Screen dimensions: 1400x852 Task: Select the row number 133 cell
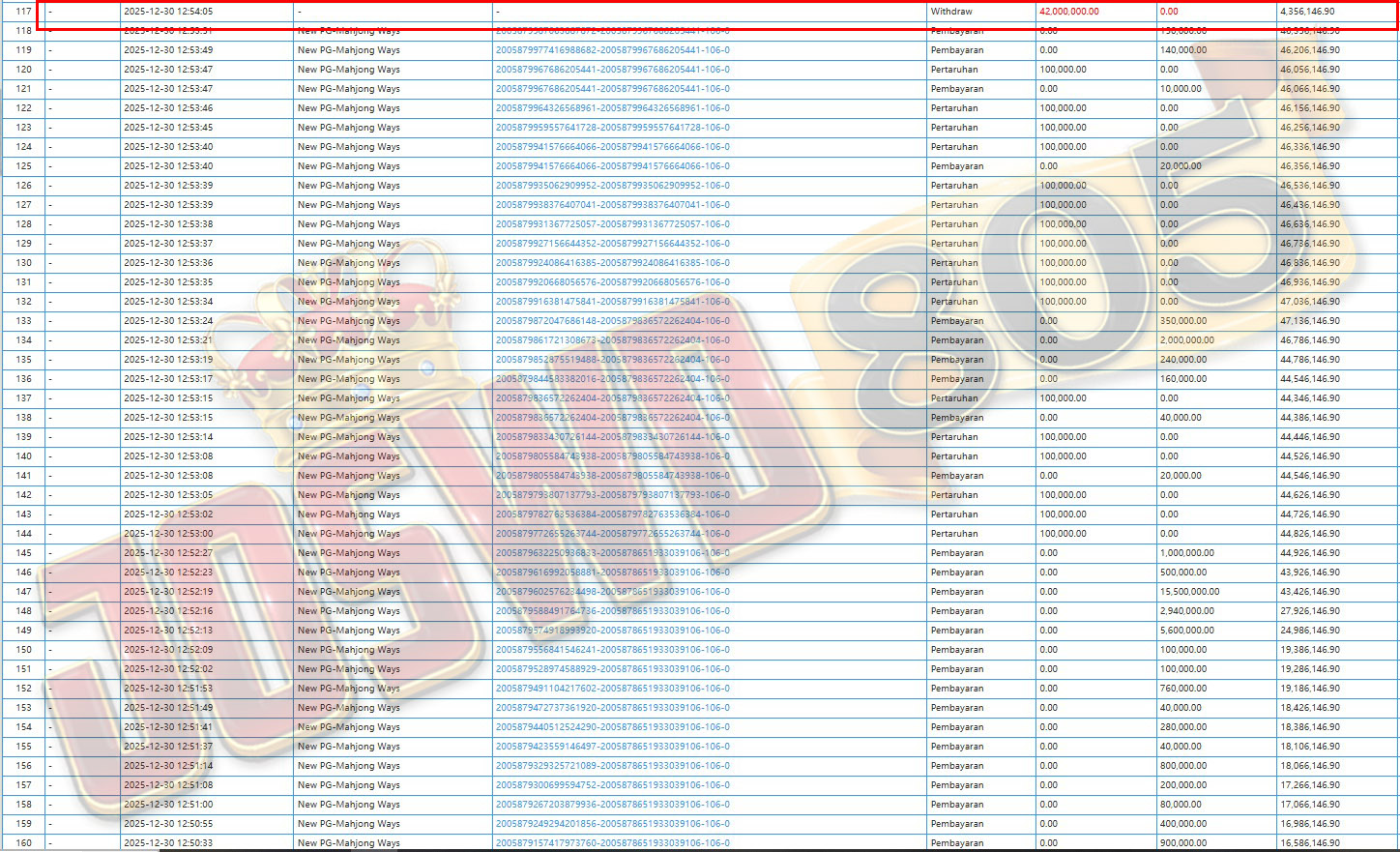coord(24,321)
